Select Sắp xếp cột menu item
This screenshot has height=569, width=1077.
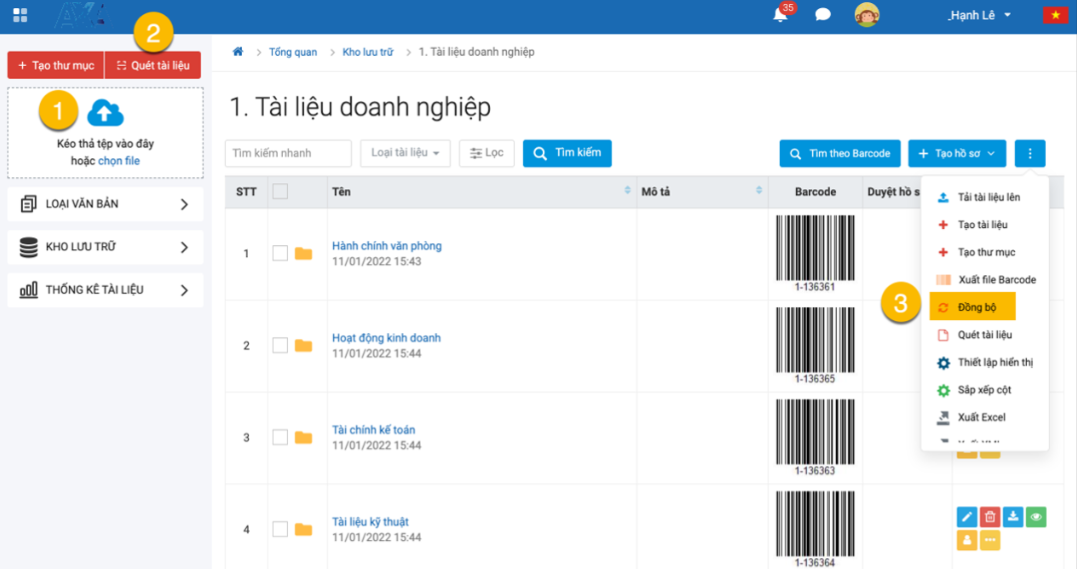(984, 390)
